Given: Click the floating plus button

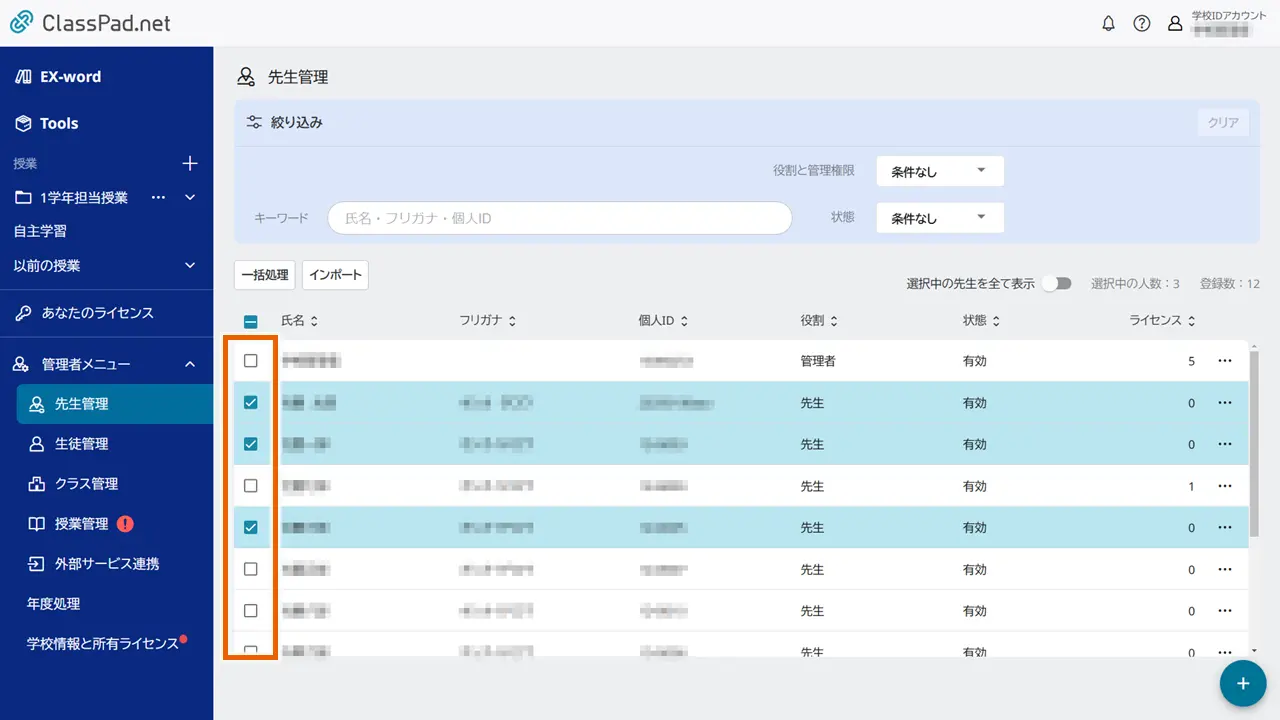Looking at the screenshot, I should coord(1242,683).
